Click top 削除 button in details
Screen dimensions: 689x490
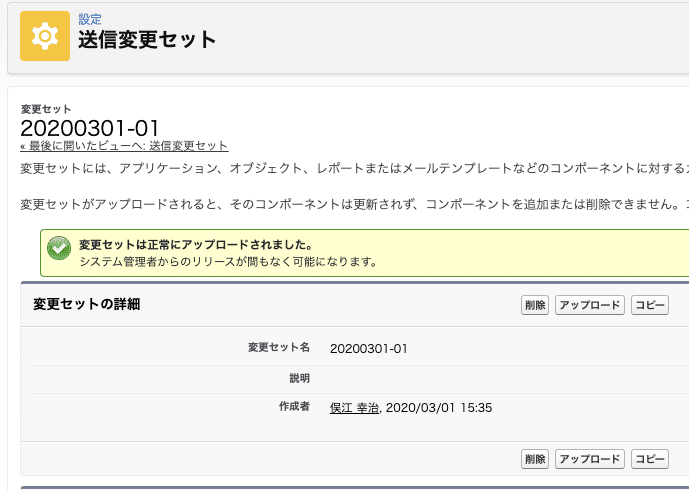pyautogui.click(x=535, y=305)
